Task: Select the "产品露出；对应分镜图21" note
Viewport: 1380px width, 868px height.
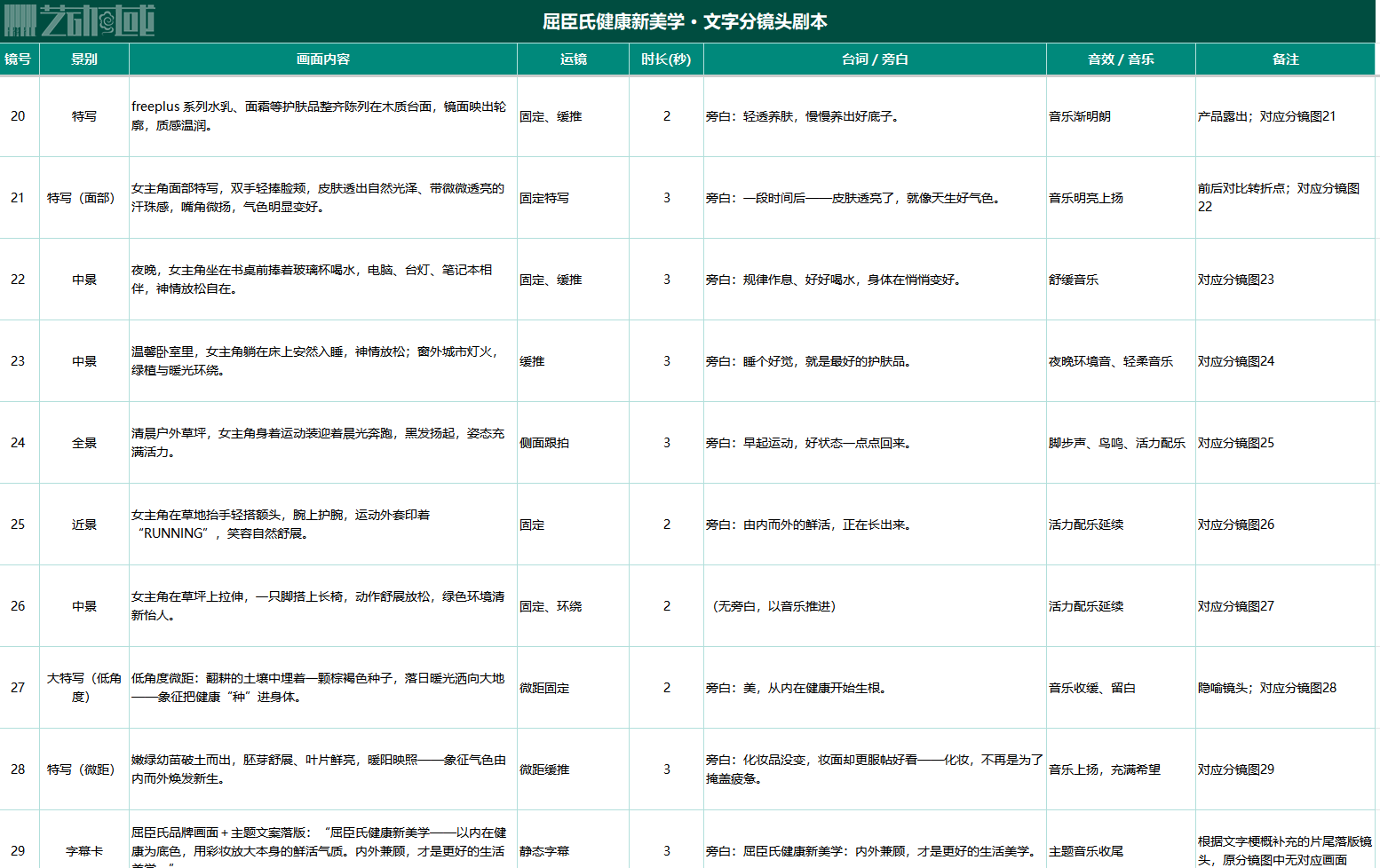Action: tap(1286, 116)
